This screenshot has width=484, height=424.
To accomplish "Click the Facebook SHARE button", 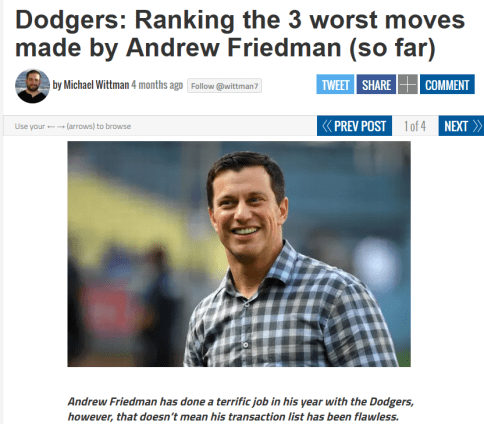I will pyautogui.click(x=376, y=84).
